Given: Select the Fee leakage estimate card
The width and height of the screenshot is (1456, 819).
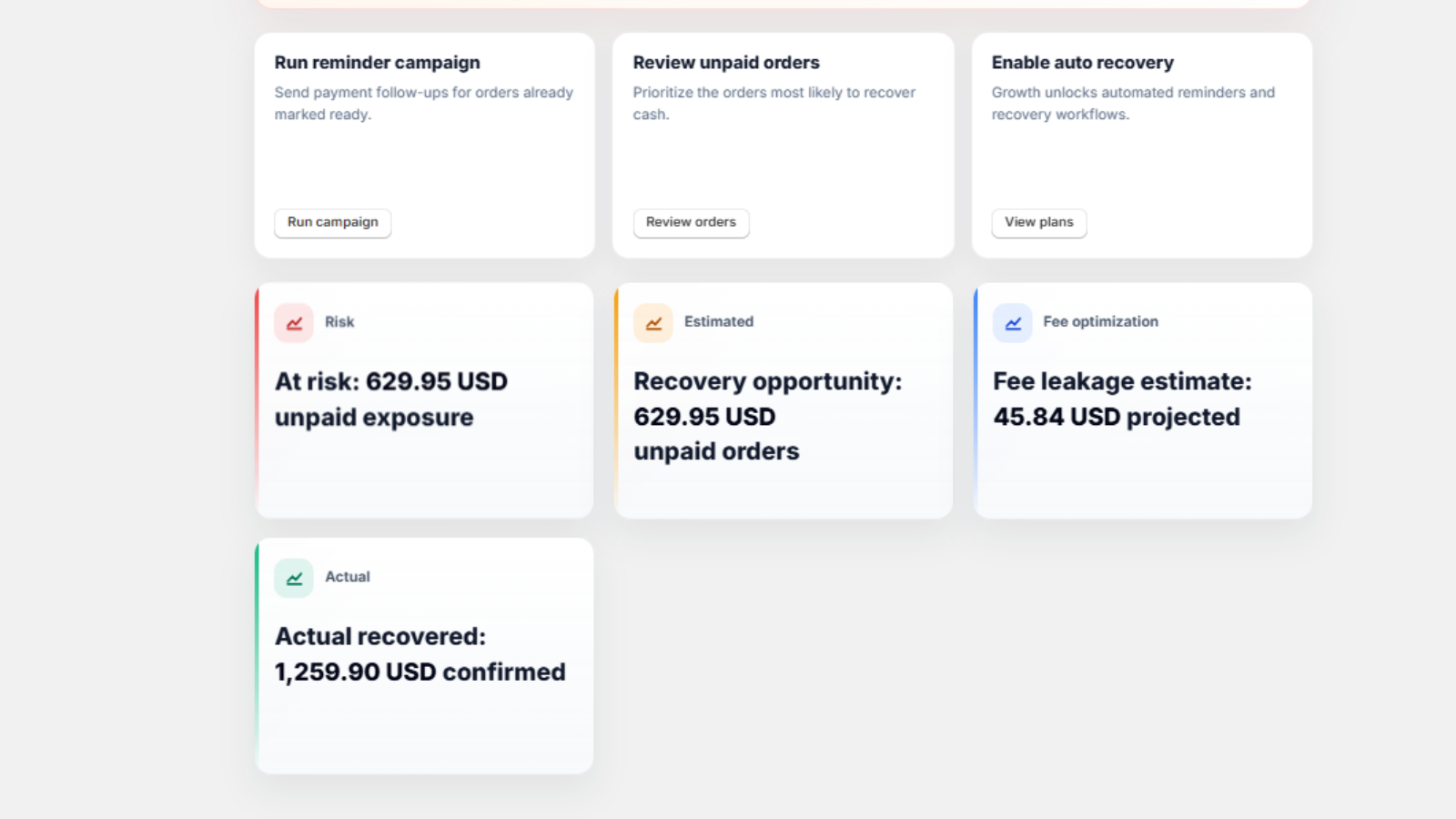Looking at the screenshot, I should (1143, 400).
